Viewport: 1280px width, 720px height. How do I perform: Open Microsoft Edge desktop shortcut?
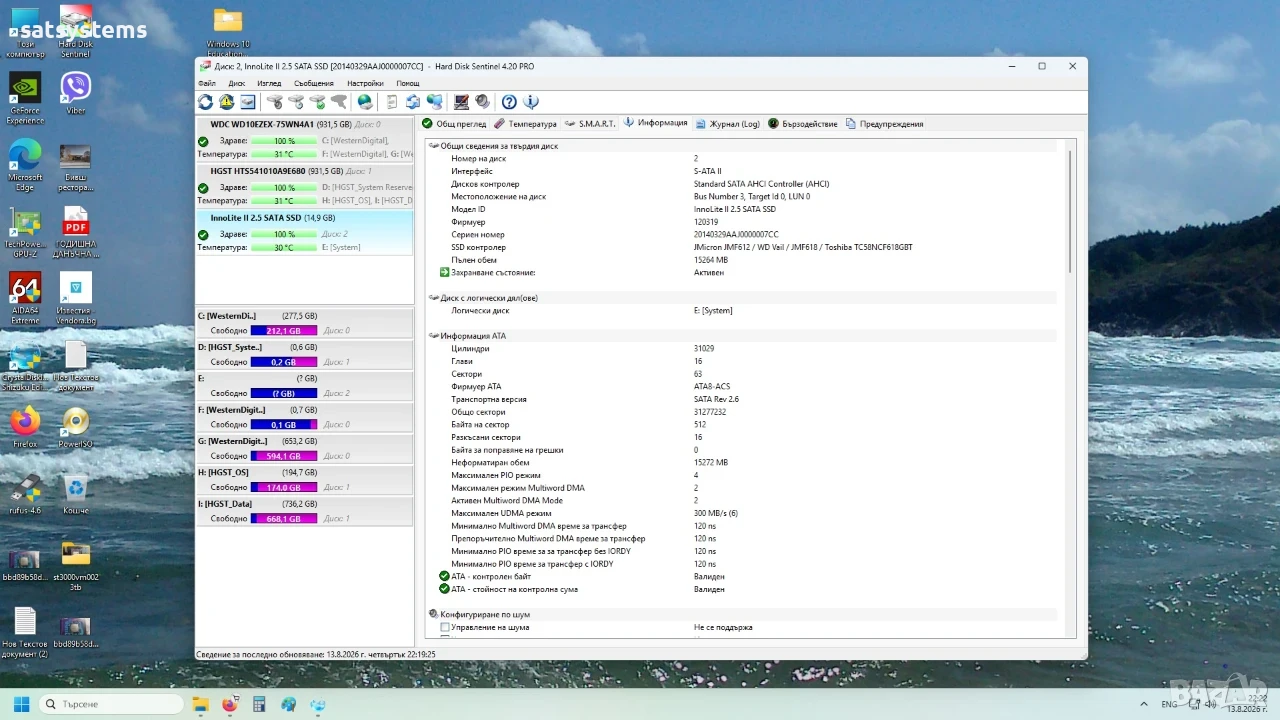(25, 164)
